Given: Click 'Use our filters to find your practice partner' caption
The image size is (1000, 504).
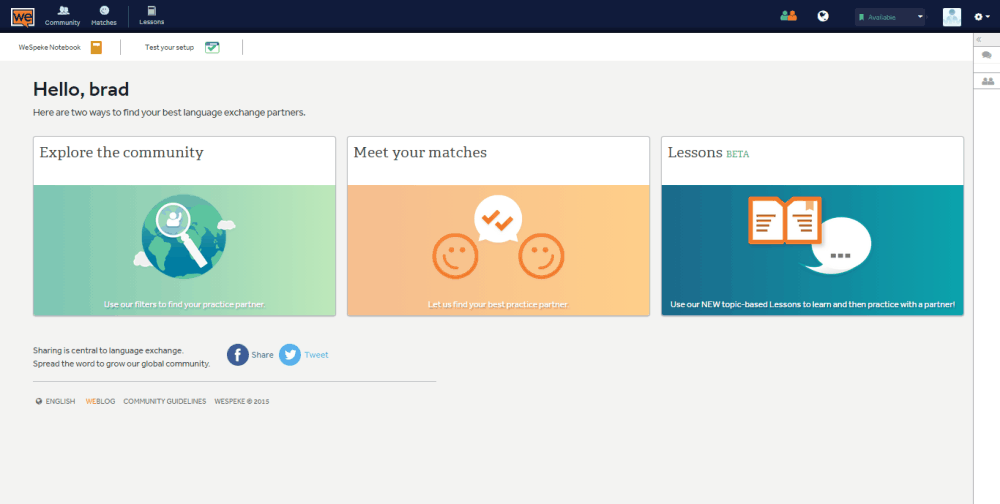Looking at the screenshot, I should (x=184, y=304).
